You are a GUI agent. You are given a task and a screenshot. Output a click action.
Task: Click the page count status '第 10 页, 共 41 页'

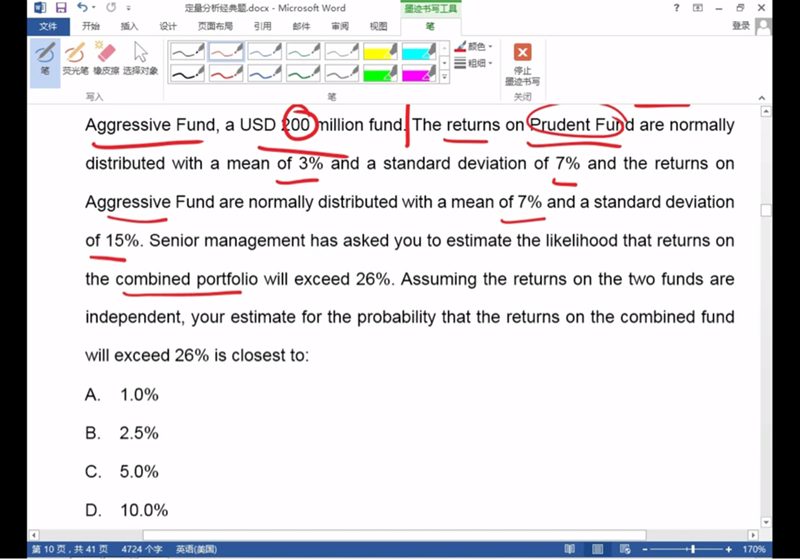point(70,549)
